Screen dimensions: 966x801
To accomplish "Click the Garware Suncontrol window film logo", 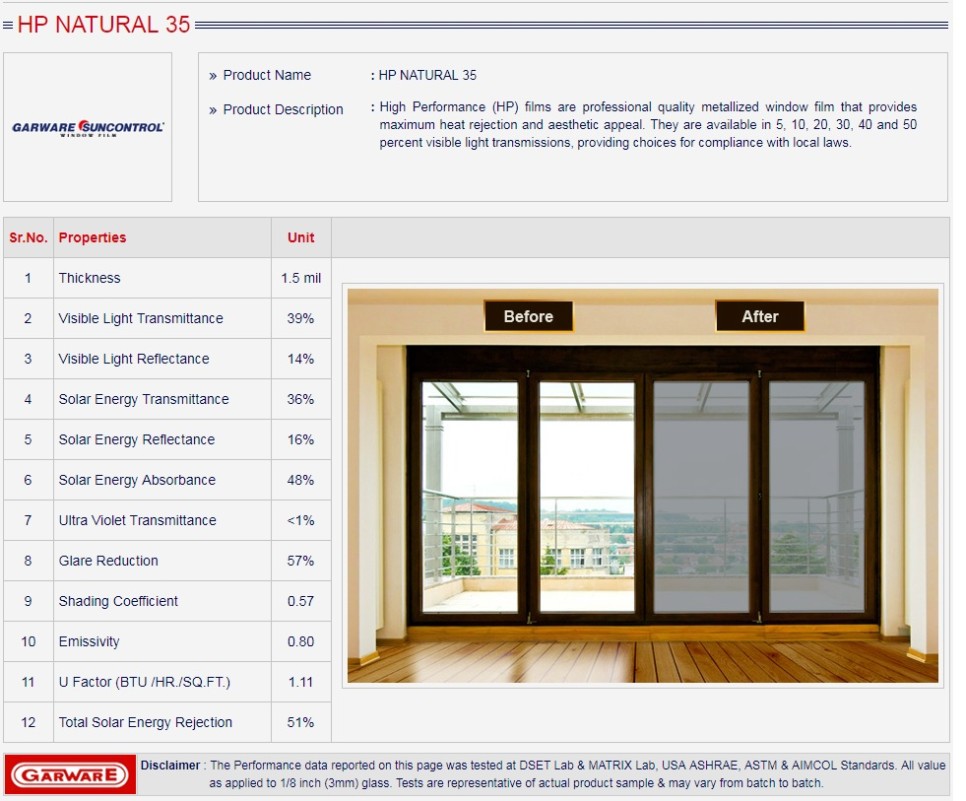I will coord(88,128).
